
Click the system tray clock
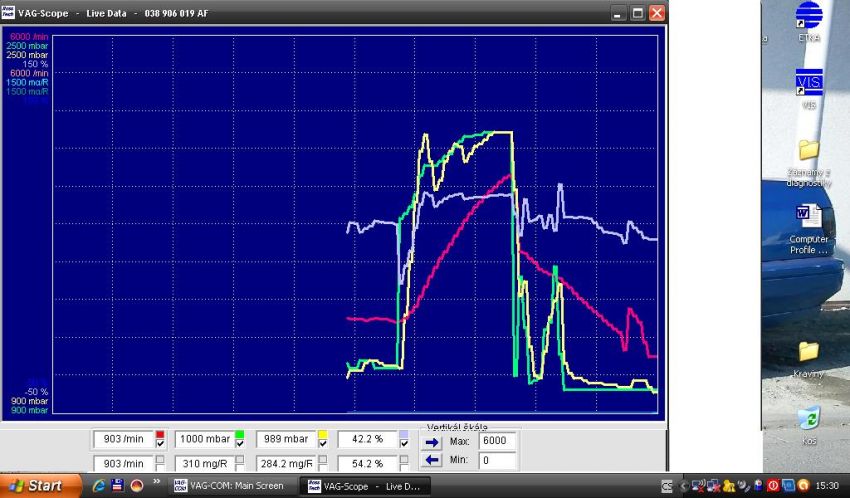click(x=827, y=486)
